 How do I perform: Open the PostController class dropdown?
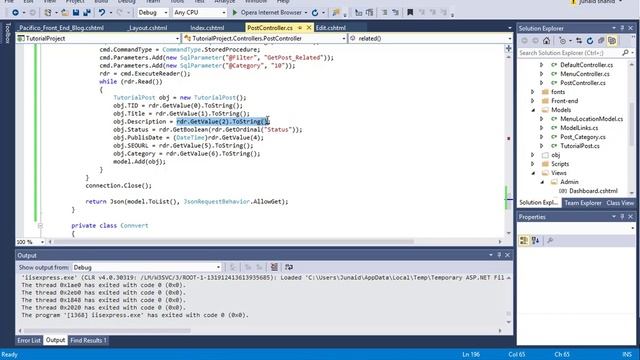(264, 38)
